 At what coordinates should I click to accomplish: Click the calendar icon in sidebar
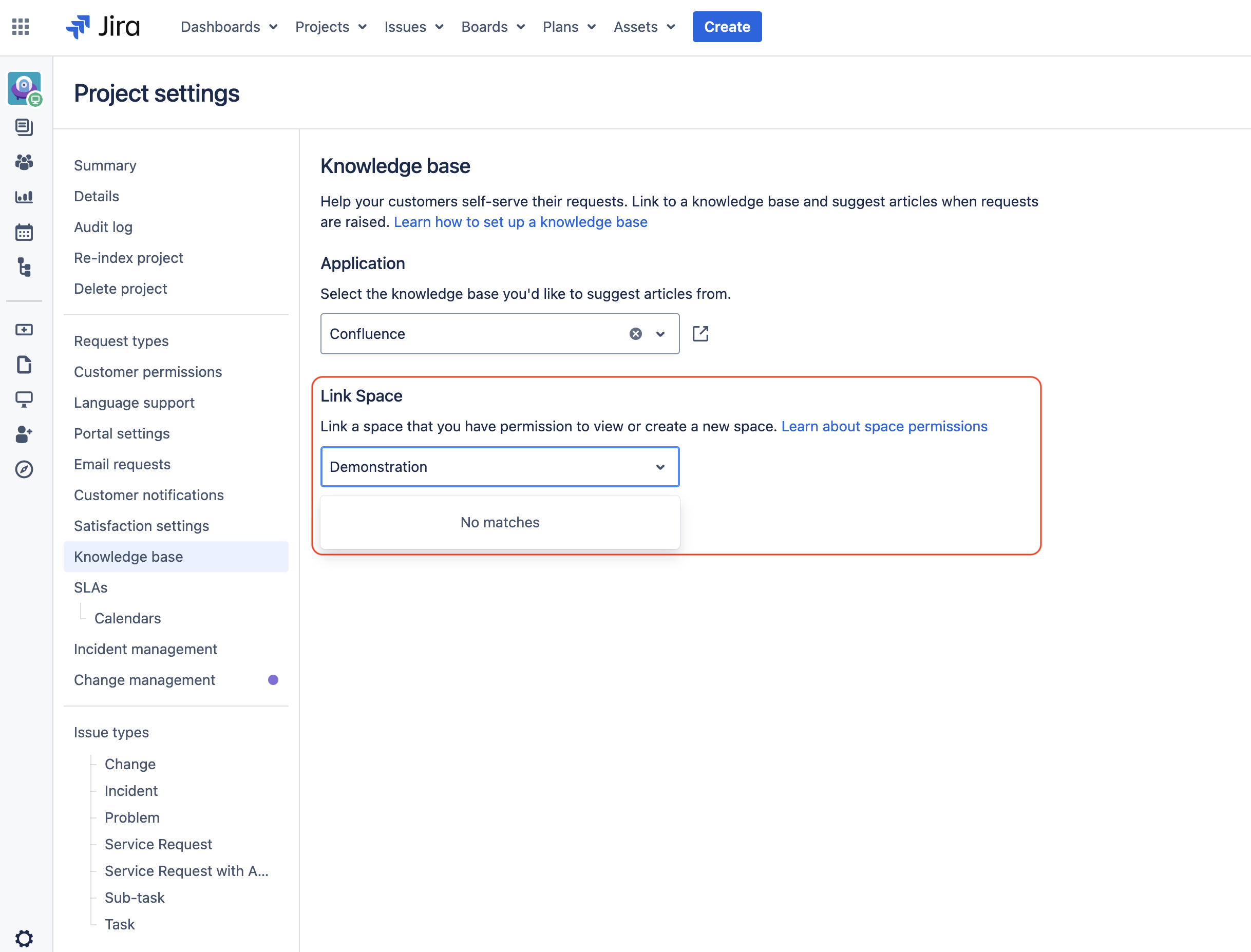tap(24, 232)
